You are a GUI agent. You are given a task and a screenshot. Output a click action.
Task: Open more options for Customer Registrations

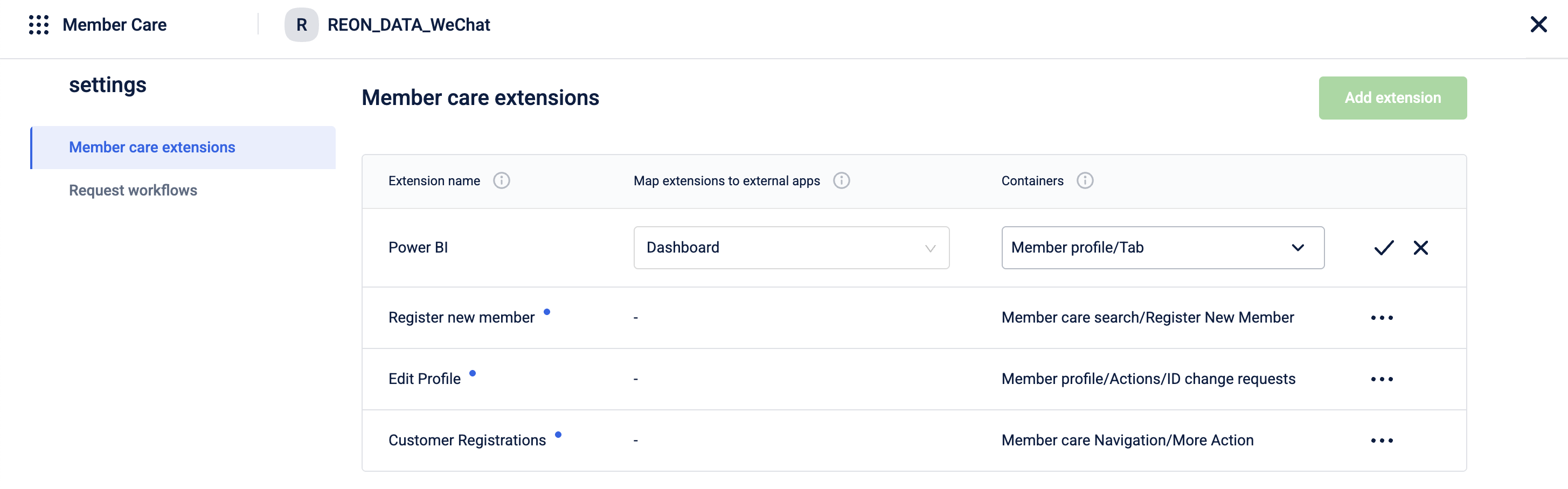pyautogui.click(x=1382, y=441)
